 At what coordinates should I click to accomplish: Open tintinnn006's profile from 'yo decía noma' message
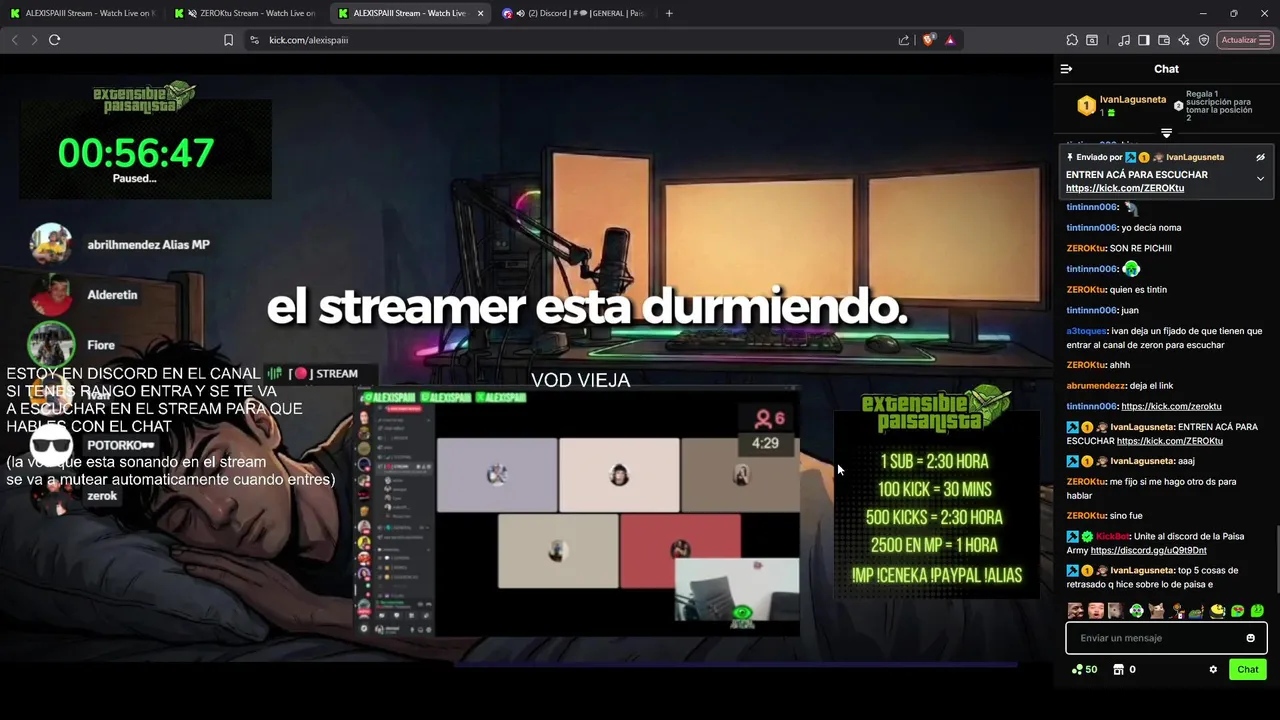click(1092, 228)
